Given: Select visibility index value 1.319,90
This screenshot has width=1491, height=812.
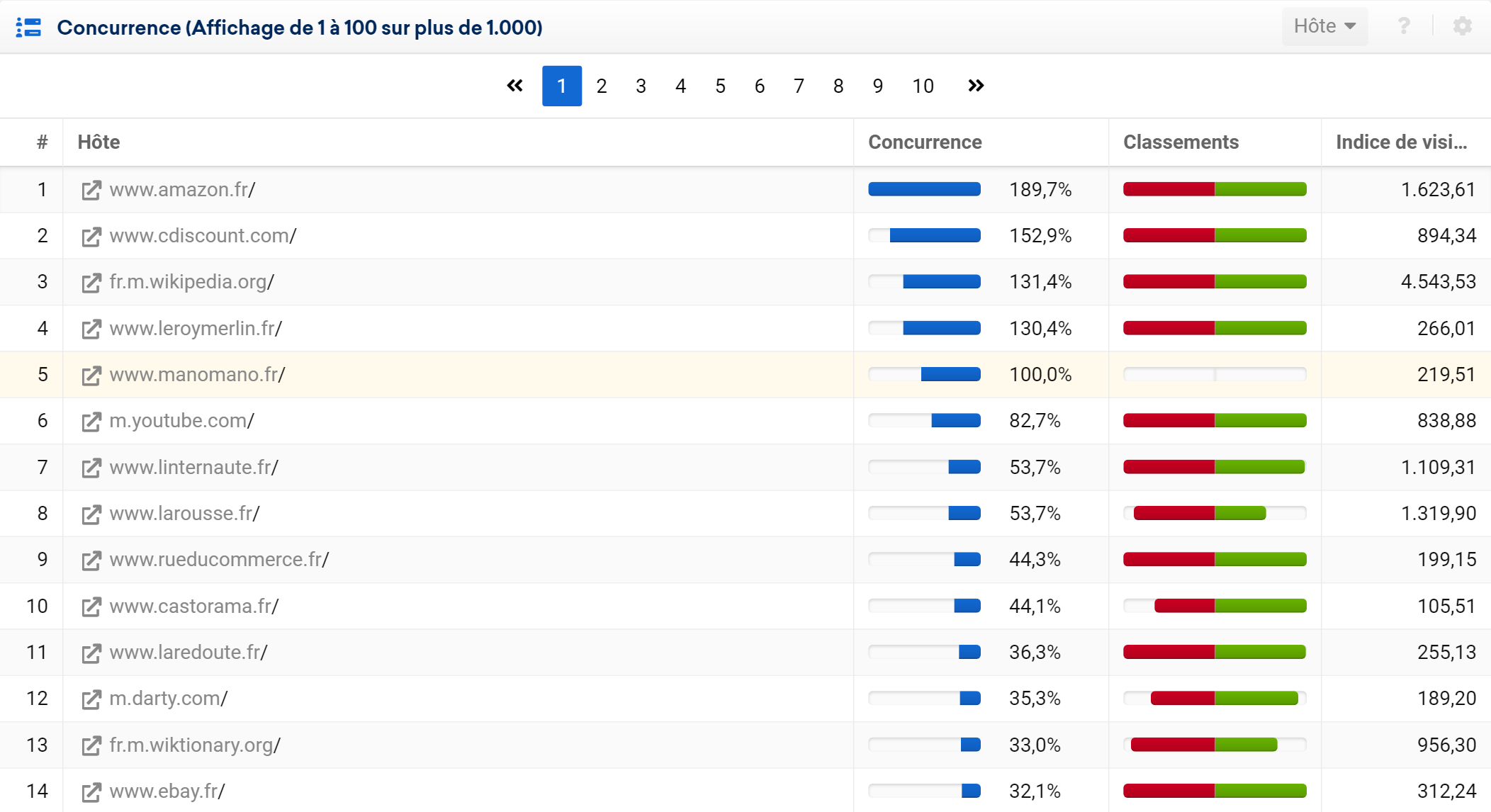Looking at the screenshot, I should pos(1438,514).
